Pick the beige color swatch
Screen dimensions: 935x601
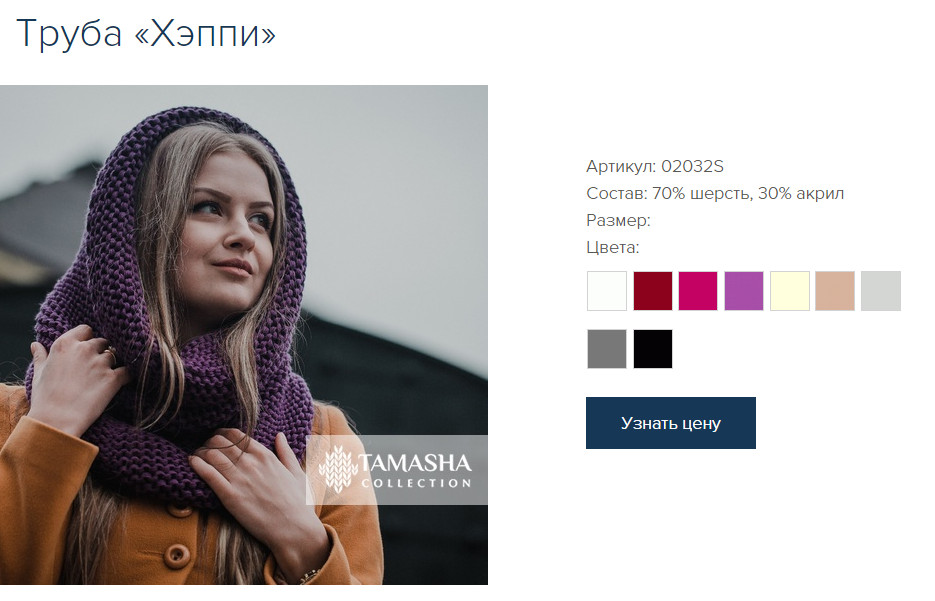(835, 291)
